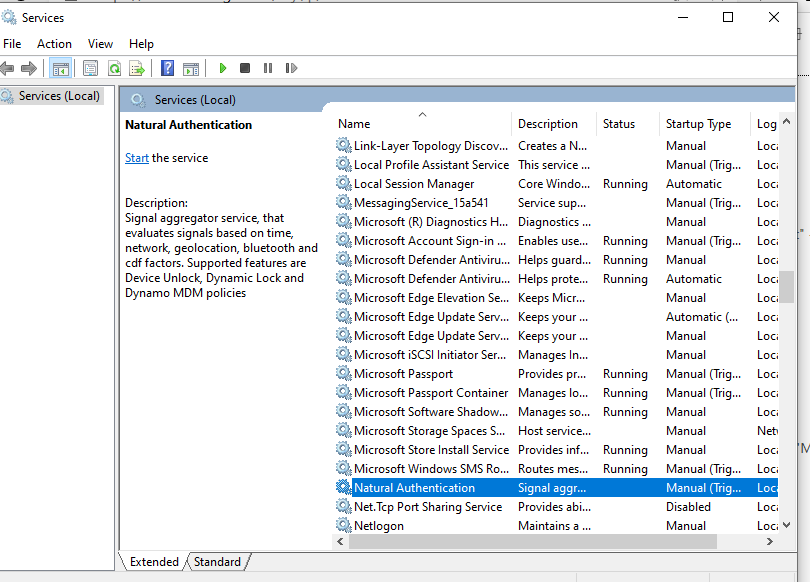Select Services (Local) in the tree pane
810x582 pixels.
[x=59, y=96]
